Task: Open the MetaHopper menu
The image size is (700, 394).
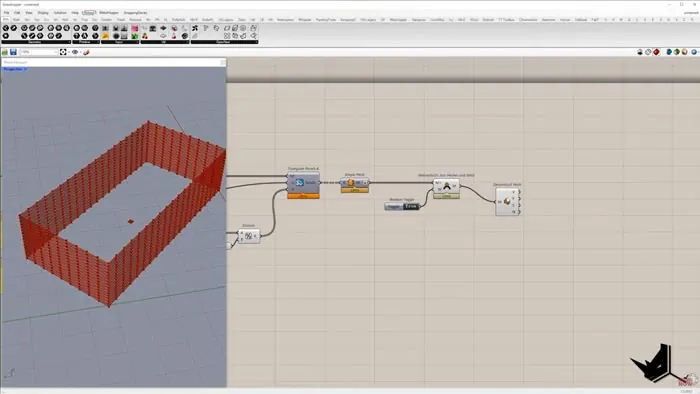Action: point(108,12)
